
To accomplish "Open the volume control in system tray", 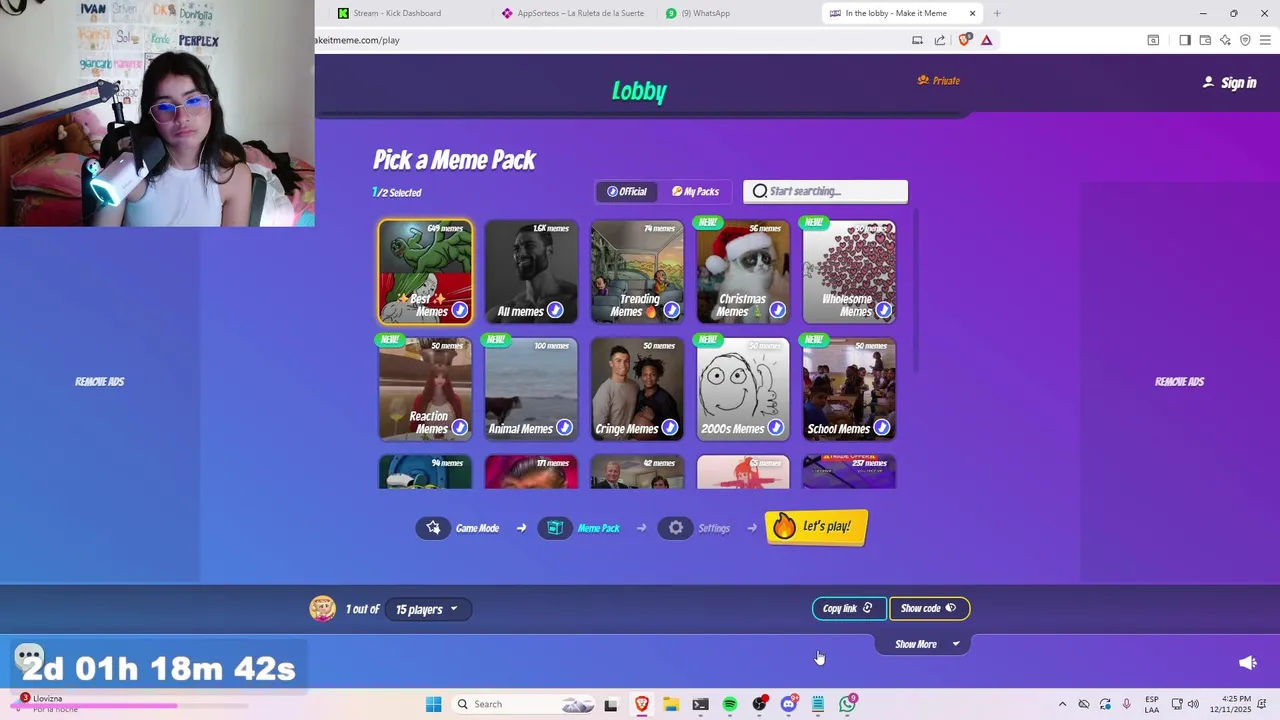I will tap(1193, 704).
